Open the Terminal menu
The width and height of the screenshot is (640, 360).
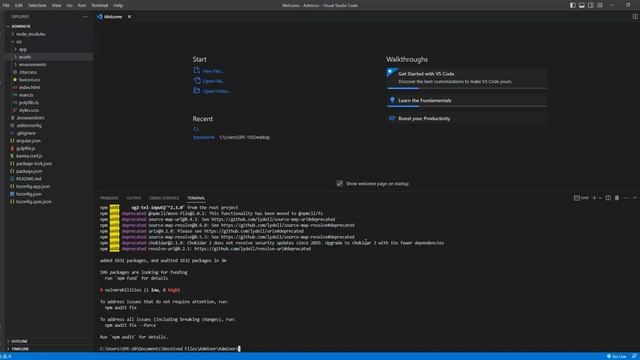coord(100,5)
